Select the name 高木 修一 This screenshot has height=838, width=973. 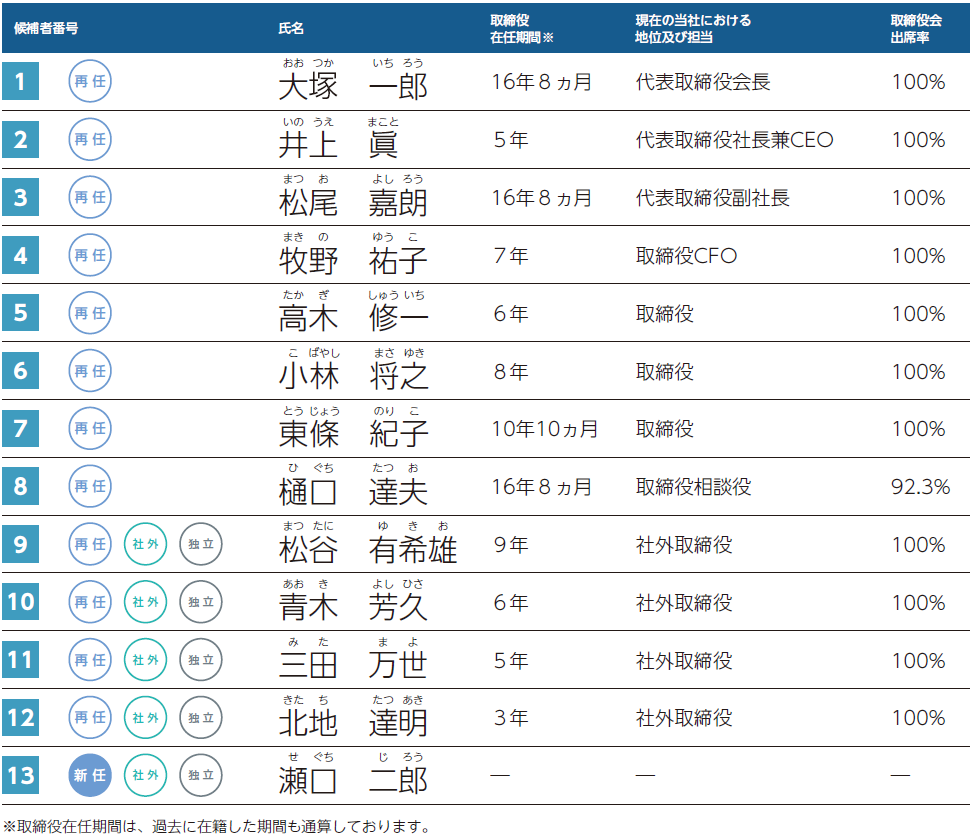pyautogui.click(x=353, y=318)
